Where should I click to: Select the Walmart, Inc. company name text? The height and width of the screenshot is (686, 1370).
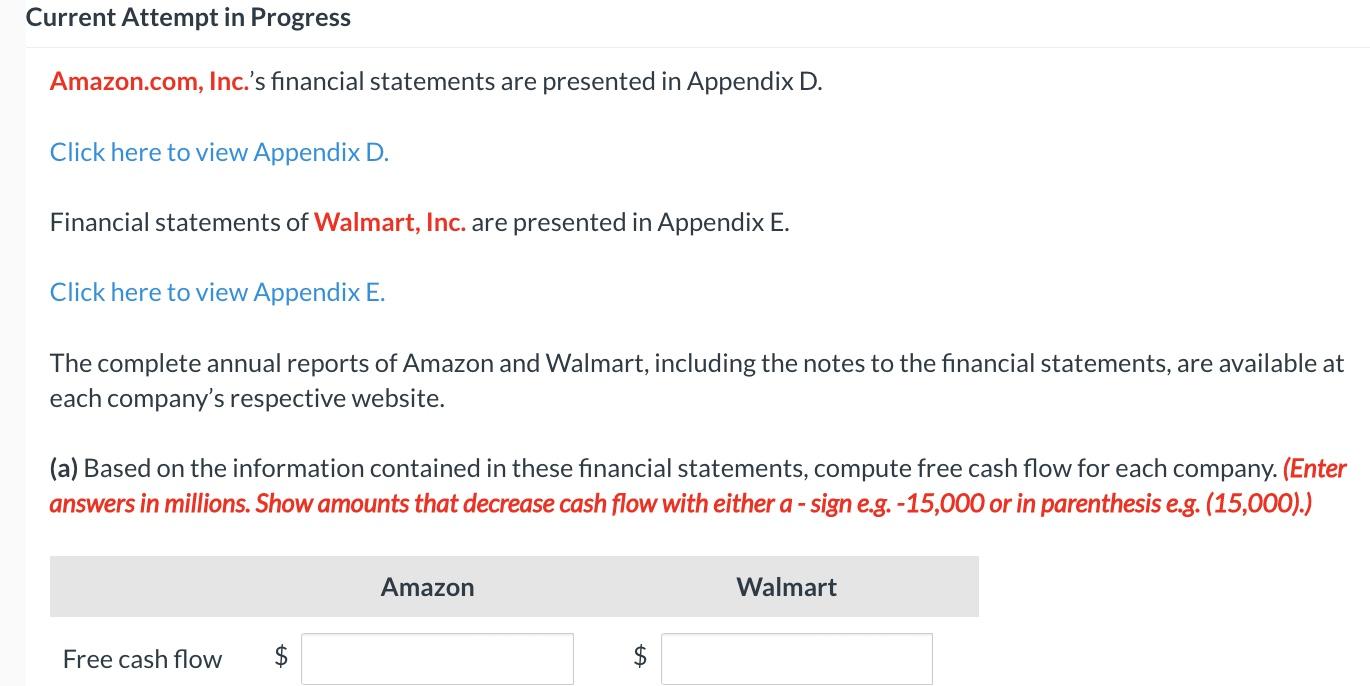coord(390,222)
